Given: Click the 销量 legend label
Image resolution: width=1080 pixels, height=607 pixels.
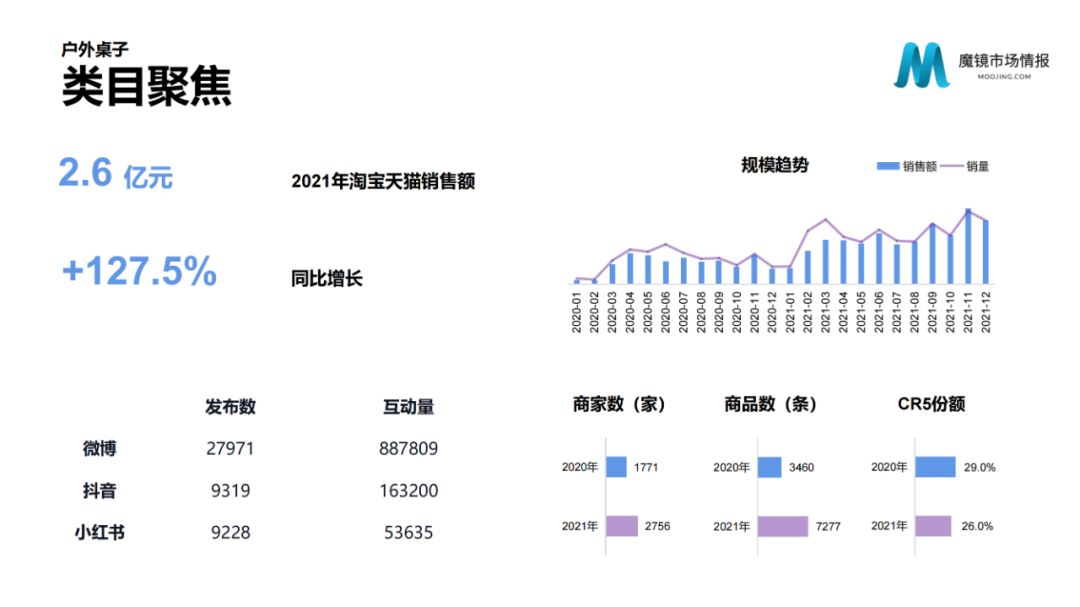Looking at the screenshot, I should (x=977, y=166).
